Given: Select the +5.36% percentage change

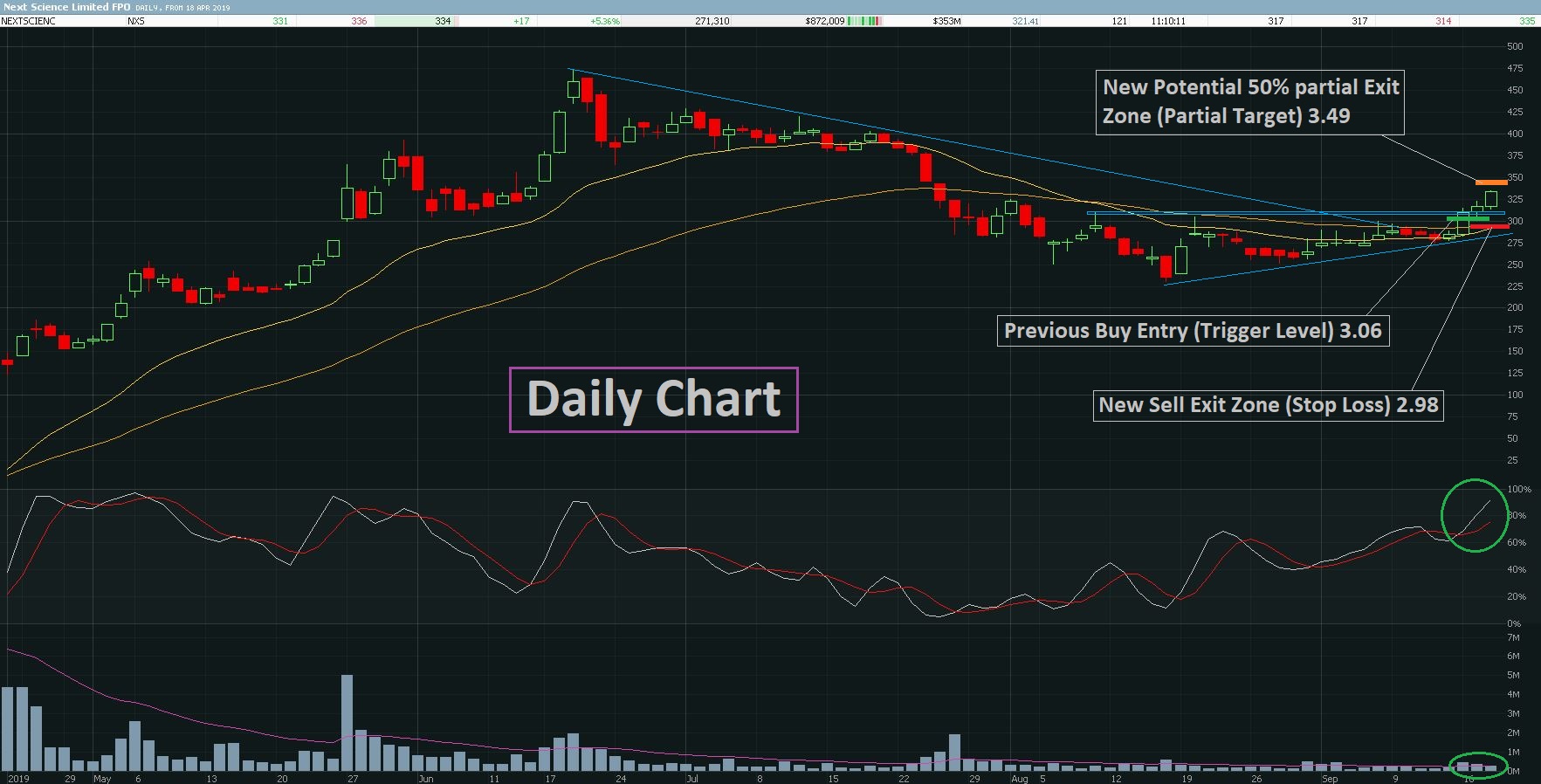Looking at the screenshot, I should [605, 21].
